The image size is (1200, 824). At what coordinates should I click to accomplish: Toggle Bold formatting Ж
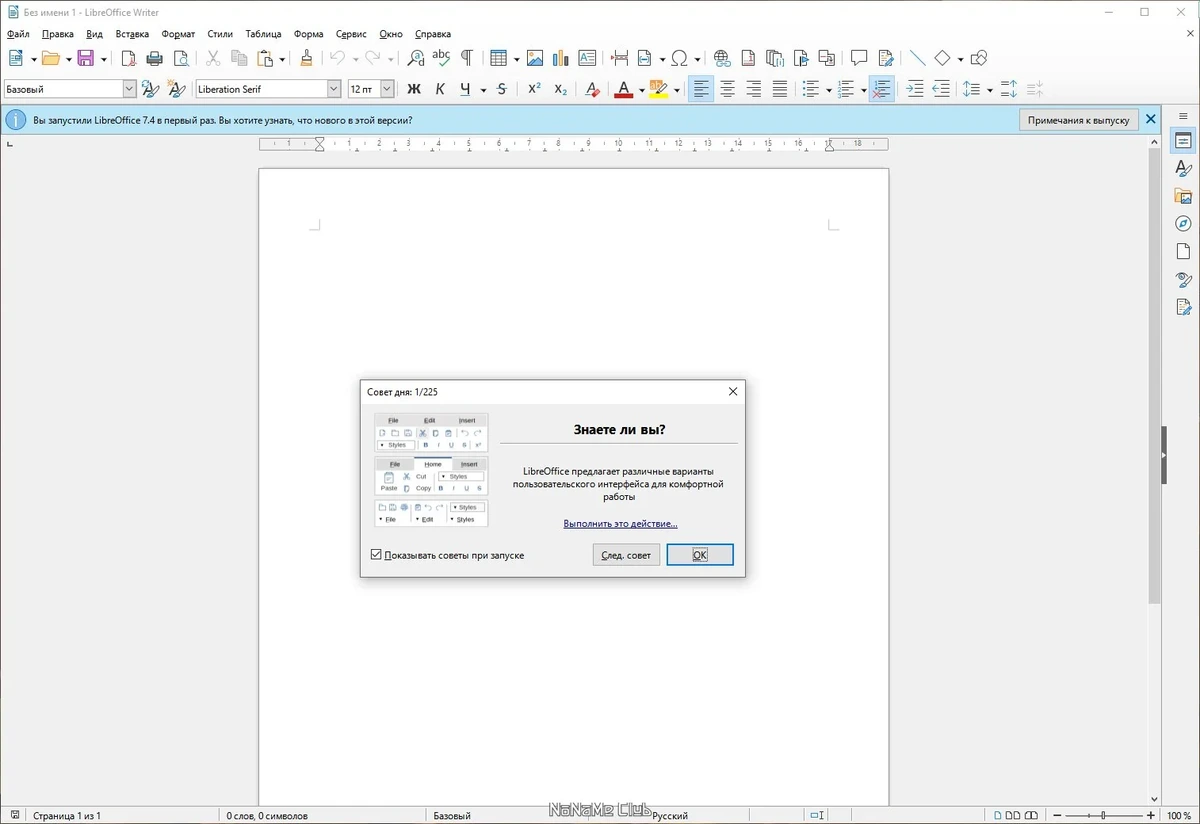tap(414, 89)
